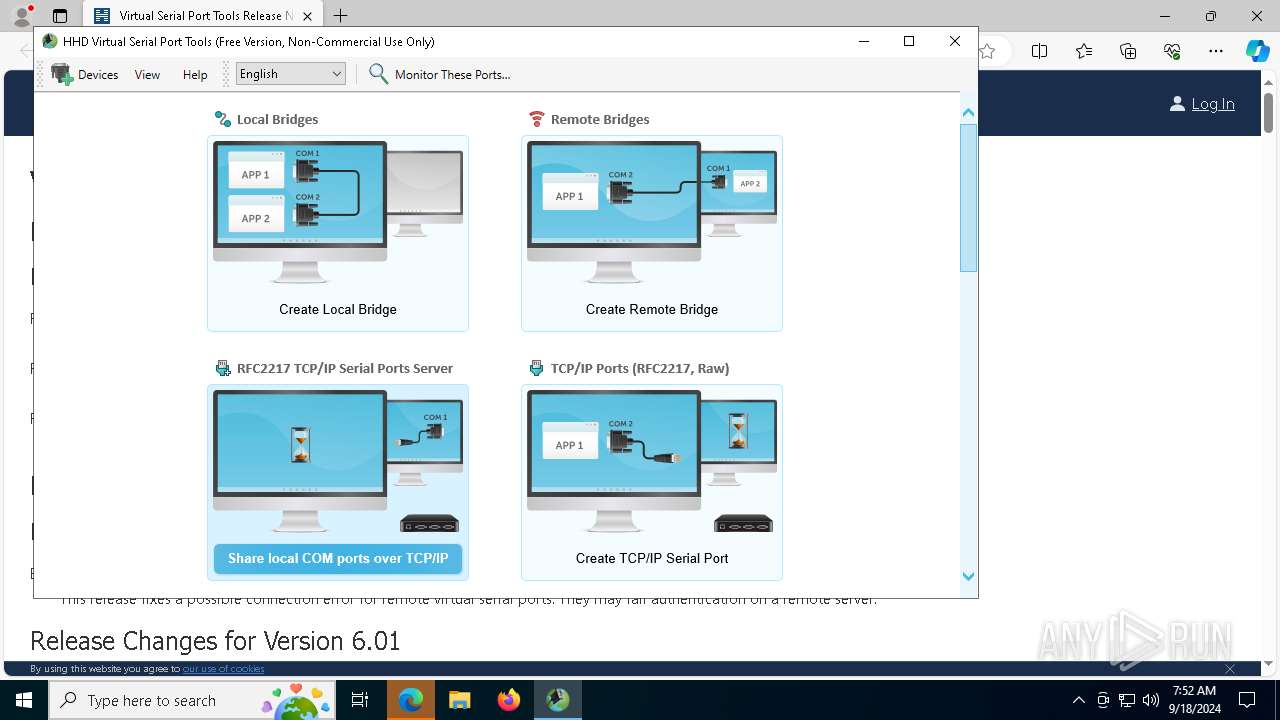Click the Remote Bridges illustration thumbnail
This screenshot has width=1280, height=720.
652,213
